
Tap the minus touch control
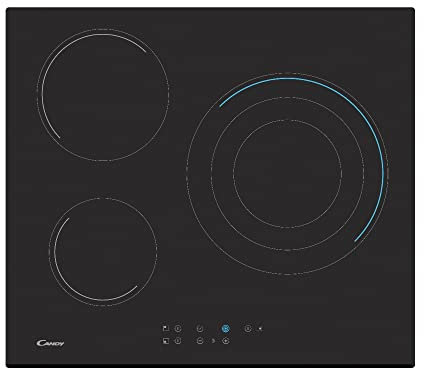(200, 341)
